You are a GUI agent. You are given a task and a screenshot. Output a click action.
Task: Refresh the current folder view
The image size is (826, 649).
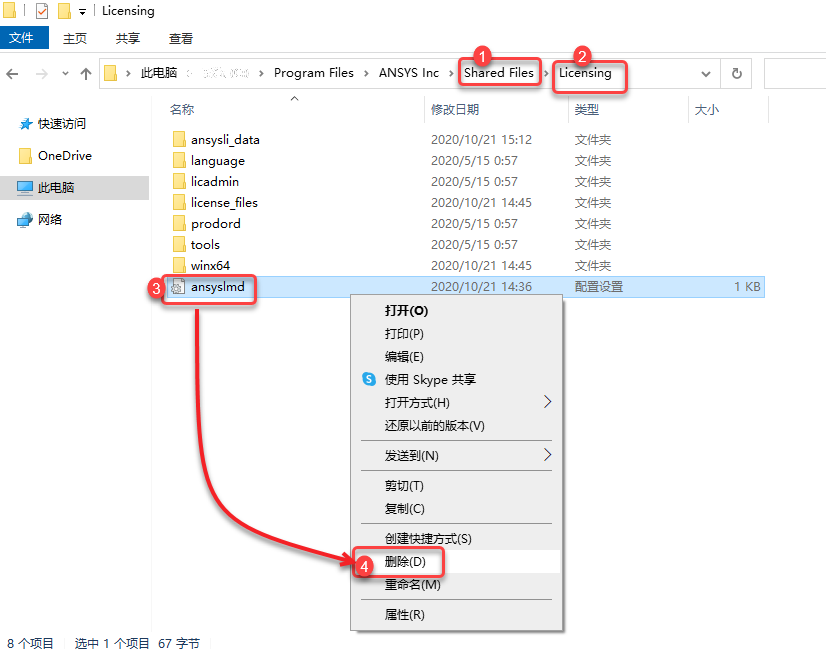(736, 73)
